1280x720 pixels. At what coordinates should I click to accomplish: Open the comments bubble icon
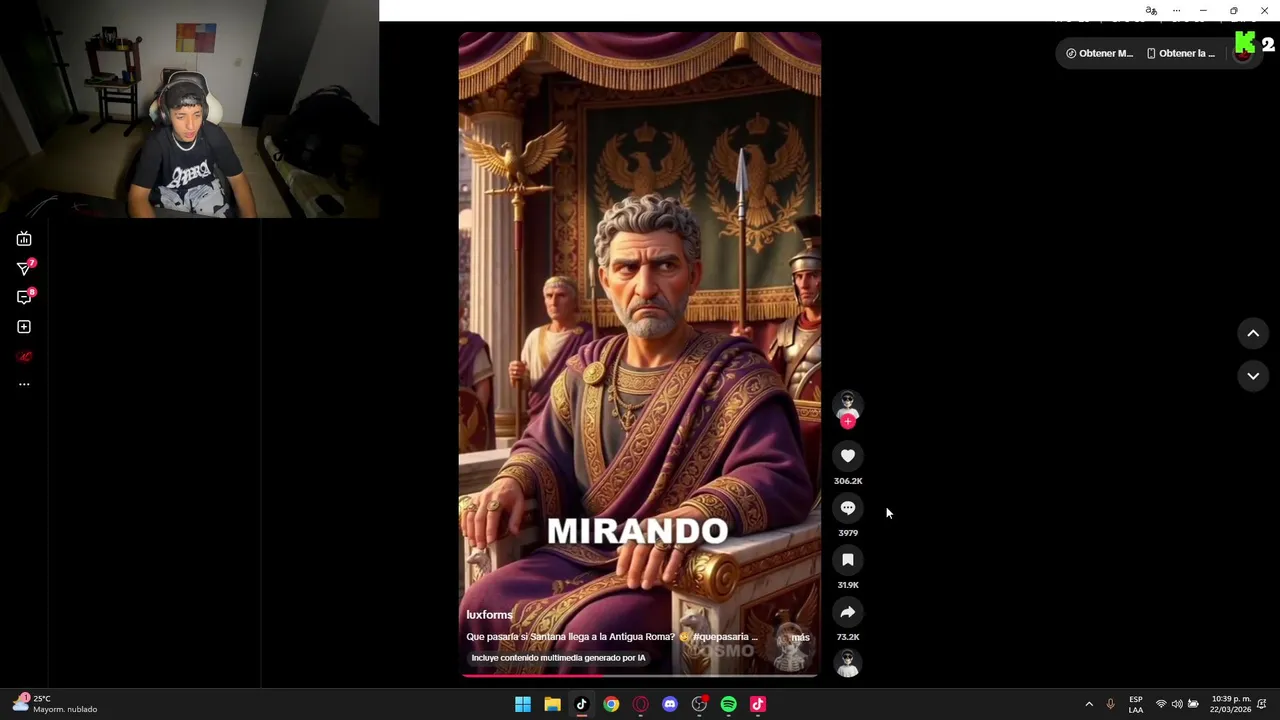point(848,508)
